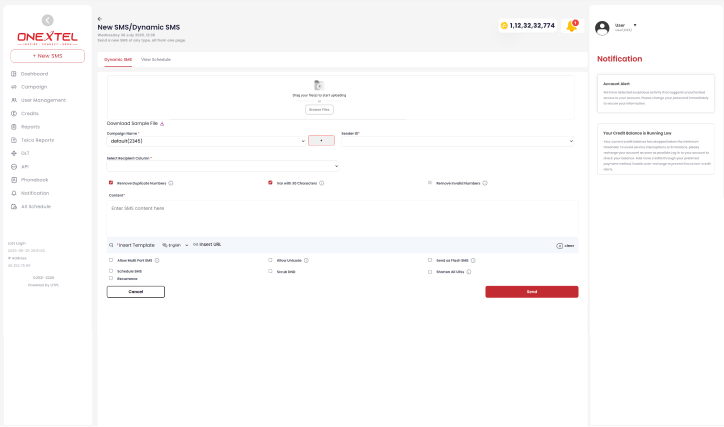The height and width of the screenshot is (427, 724).
Task: Click into the SMS content text area
Action: 342,218
